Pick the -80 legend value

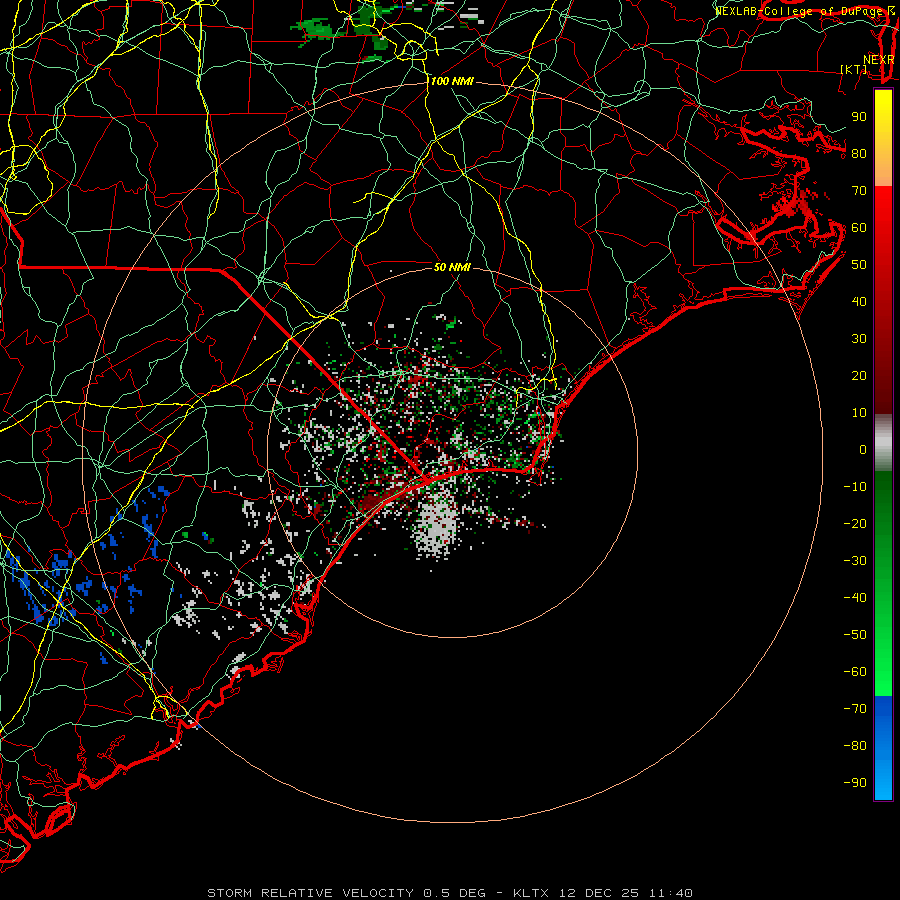tap(855, 746)
